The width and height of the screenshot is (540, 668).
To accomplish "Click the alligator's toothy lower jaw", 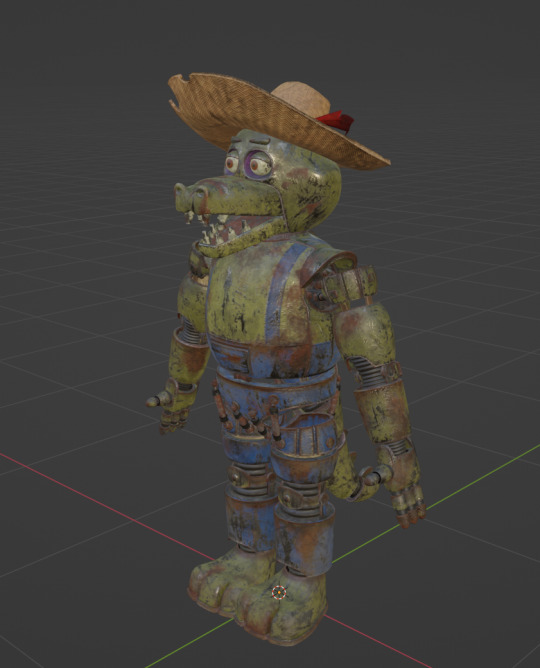I will (x=241, y=238).
